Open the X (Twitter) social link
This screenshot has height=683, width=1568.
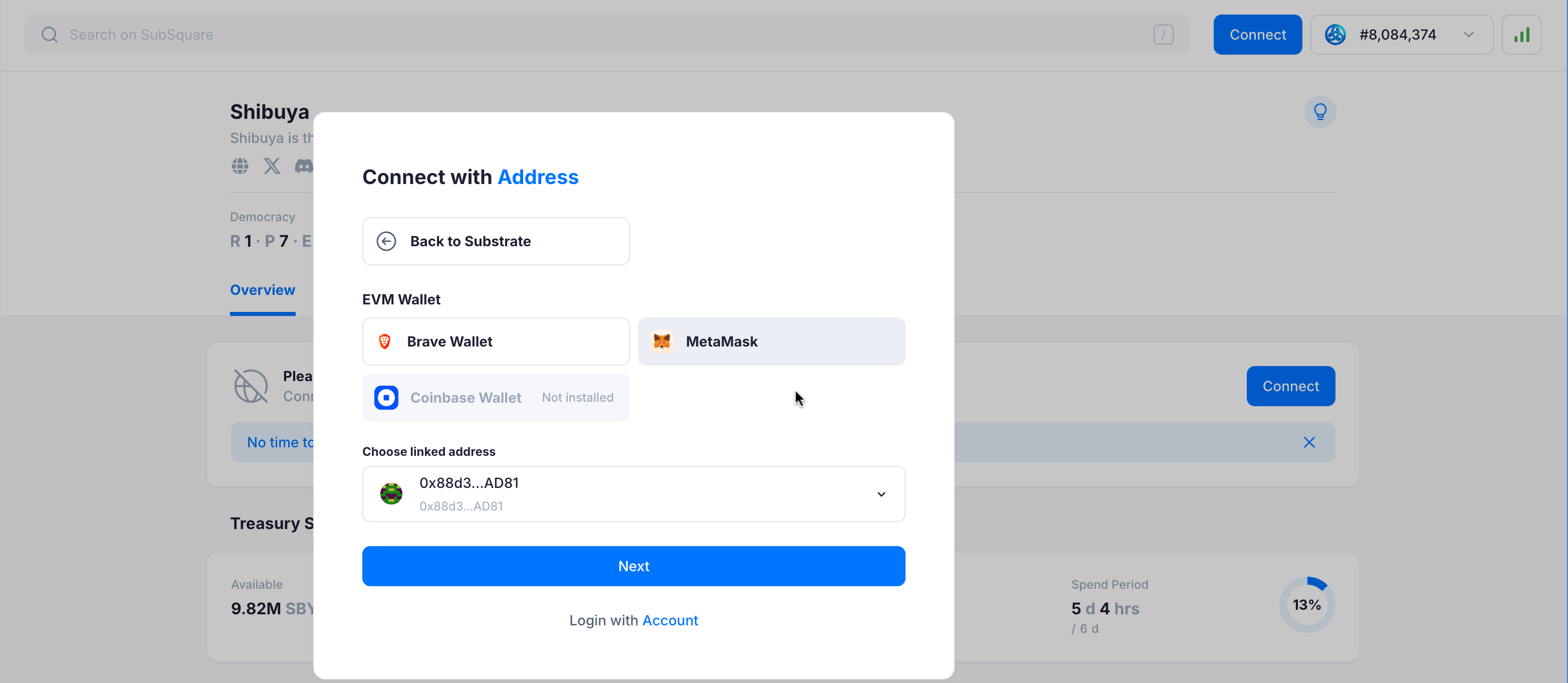pyautogui.click(x=272, y=165)
